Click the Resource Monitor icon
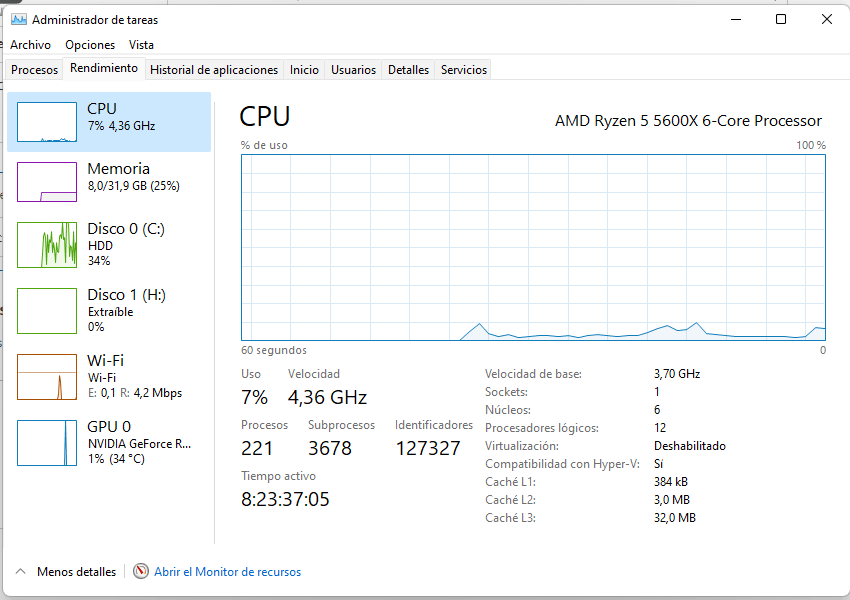 click(141, 572)
